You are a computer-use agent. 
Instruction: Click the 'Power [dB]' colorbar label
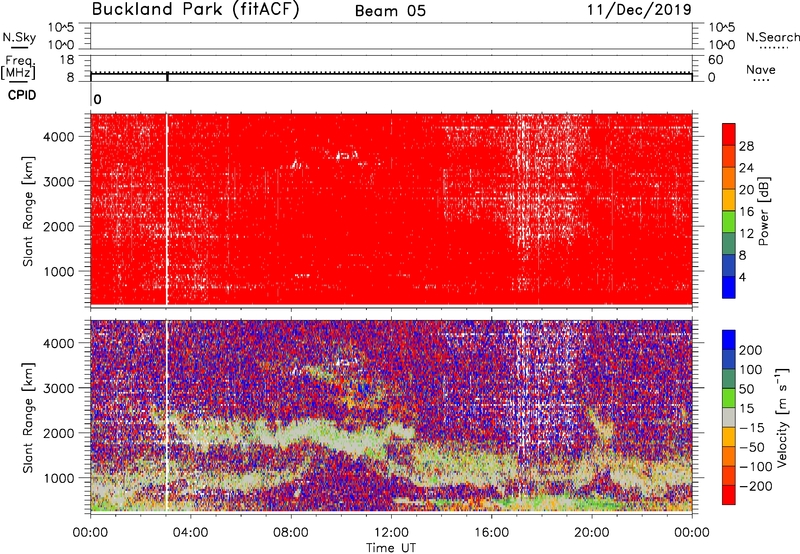point(763,211)
